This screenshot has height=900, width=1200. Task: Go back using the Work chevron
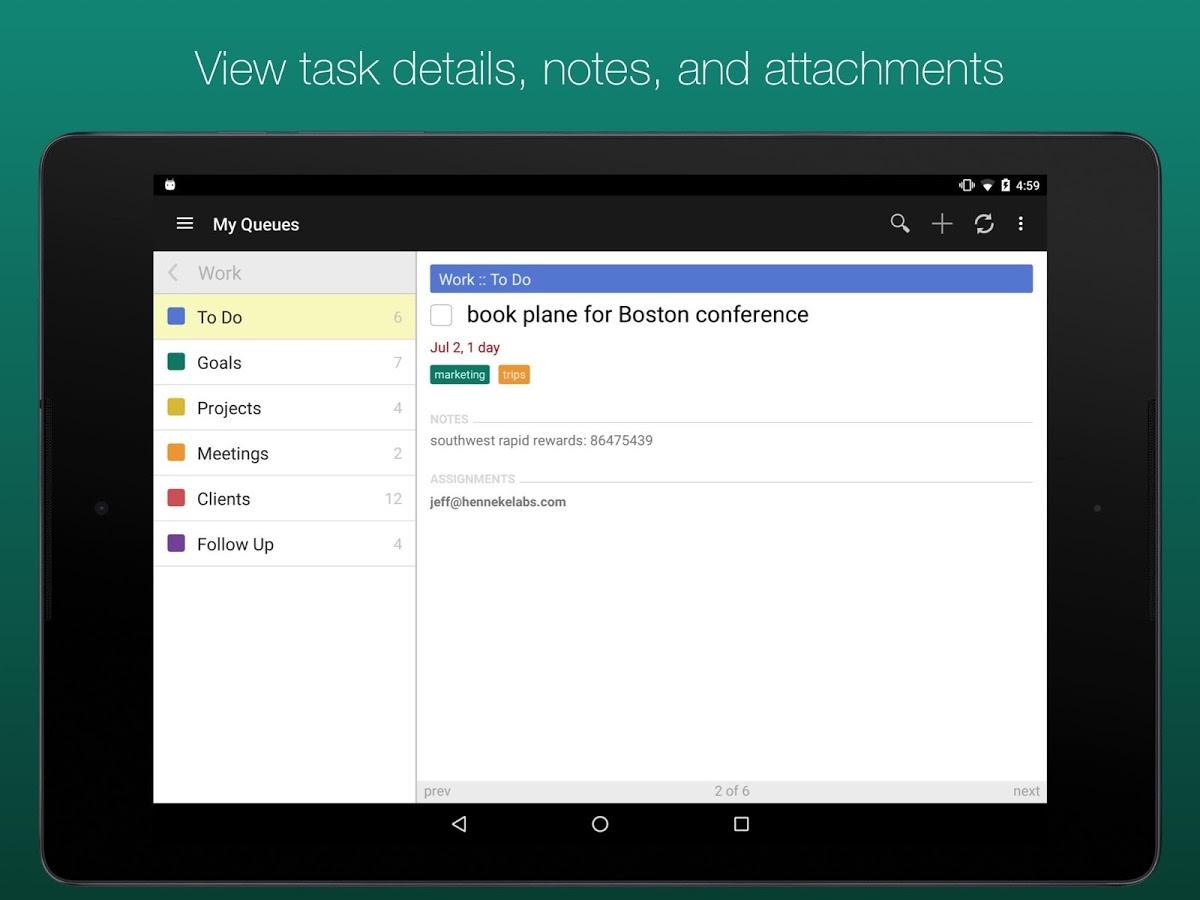point(174,273)
